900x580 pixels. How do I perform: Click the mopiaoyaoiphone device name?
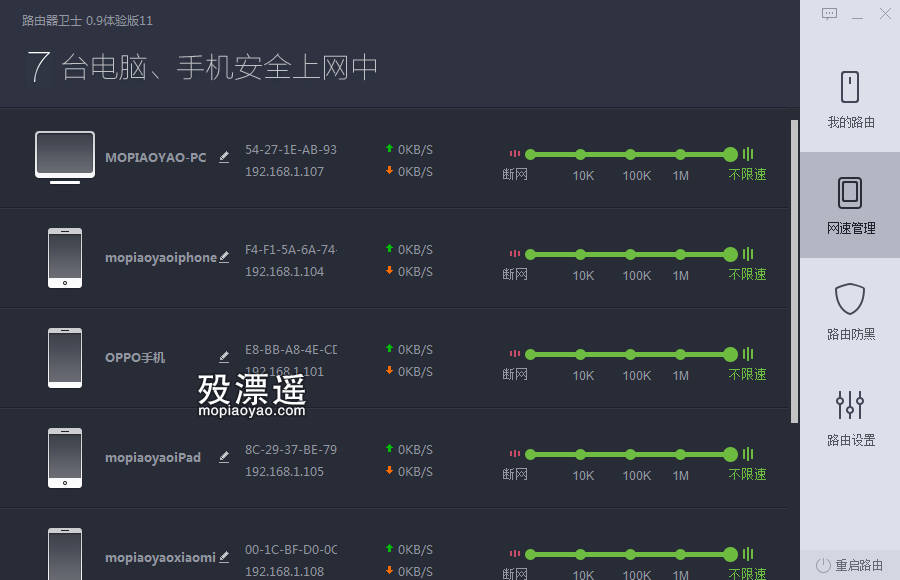161,258
